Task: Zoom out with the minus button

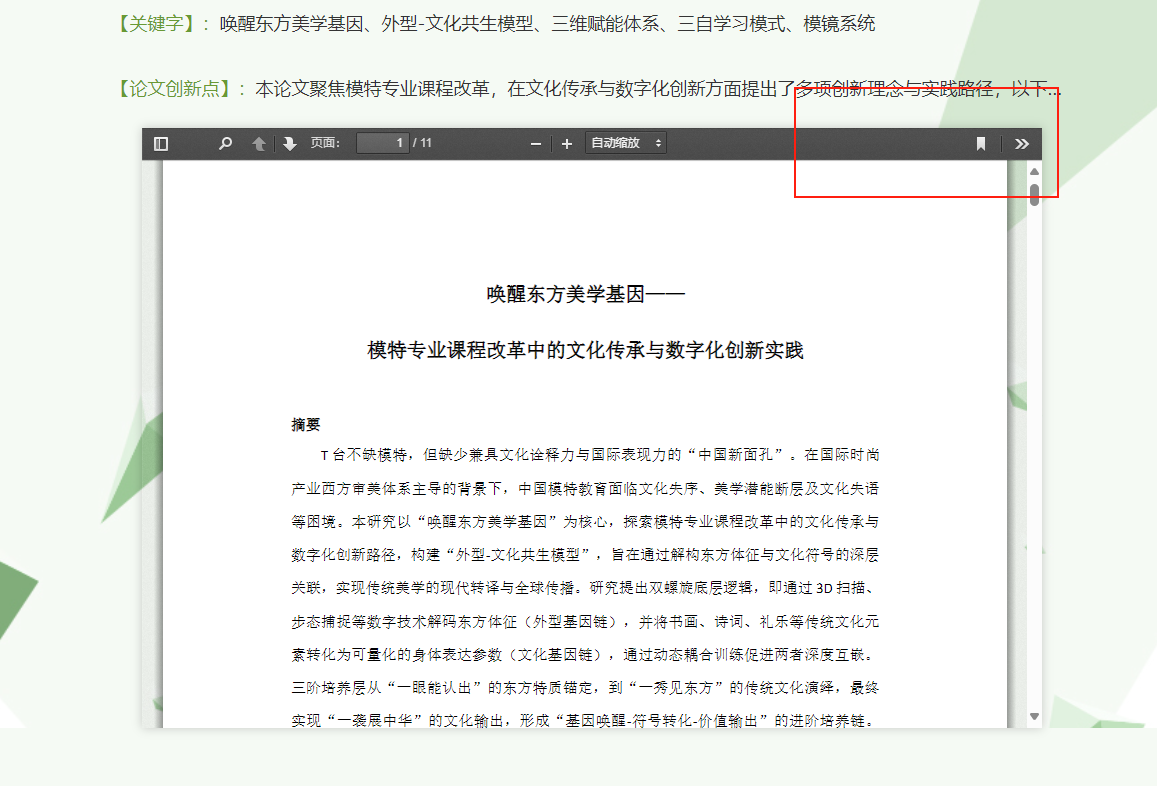Action: point(536,144)
